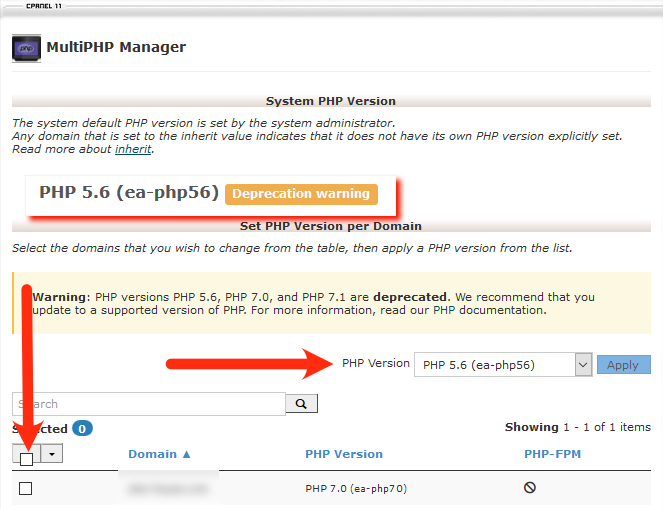
Task: Click the Selected count badge
Action: (82, 429)
